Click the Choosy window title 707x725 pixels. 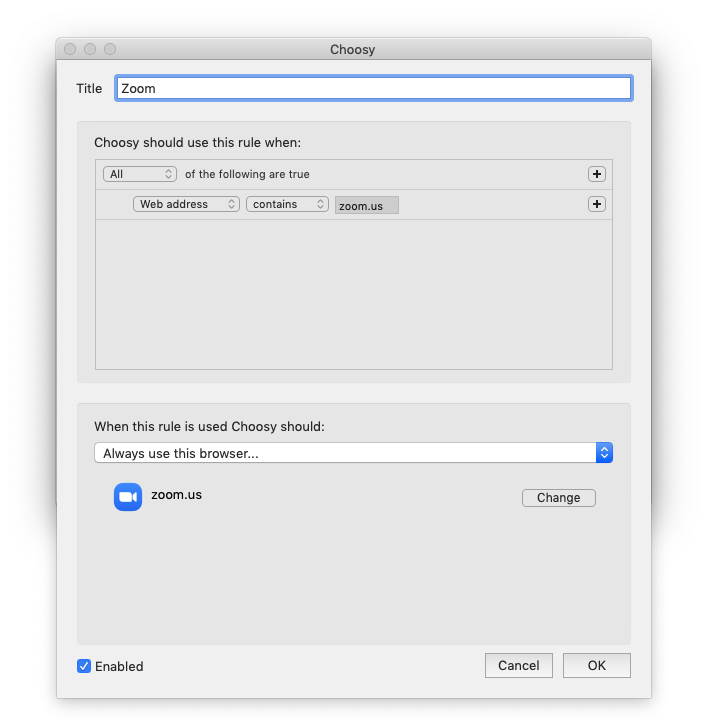click(352, 49)
